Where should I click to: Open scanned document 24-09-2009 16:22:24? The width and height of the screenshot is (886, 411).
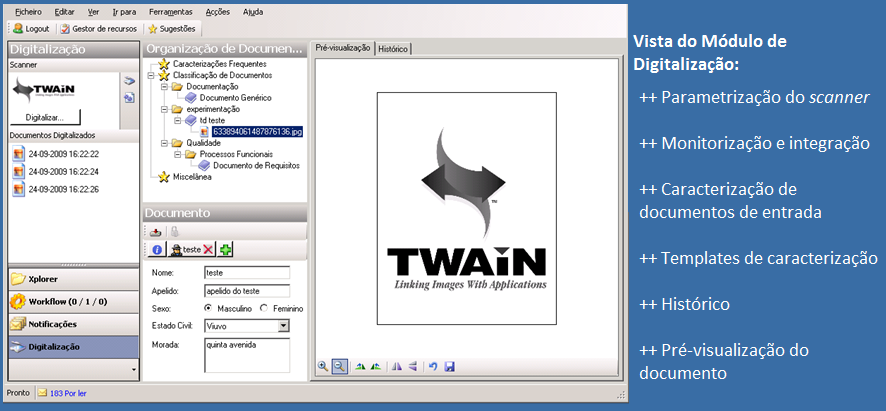coord(55,171)
